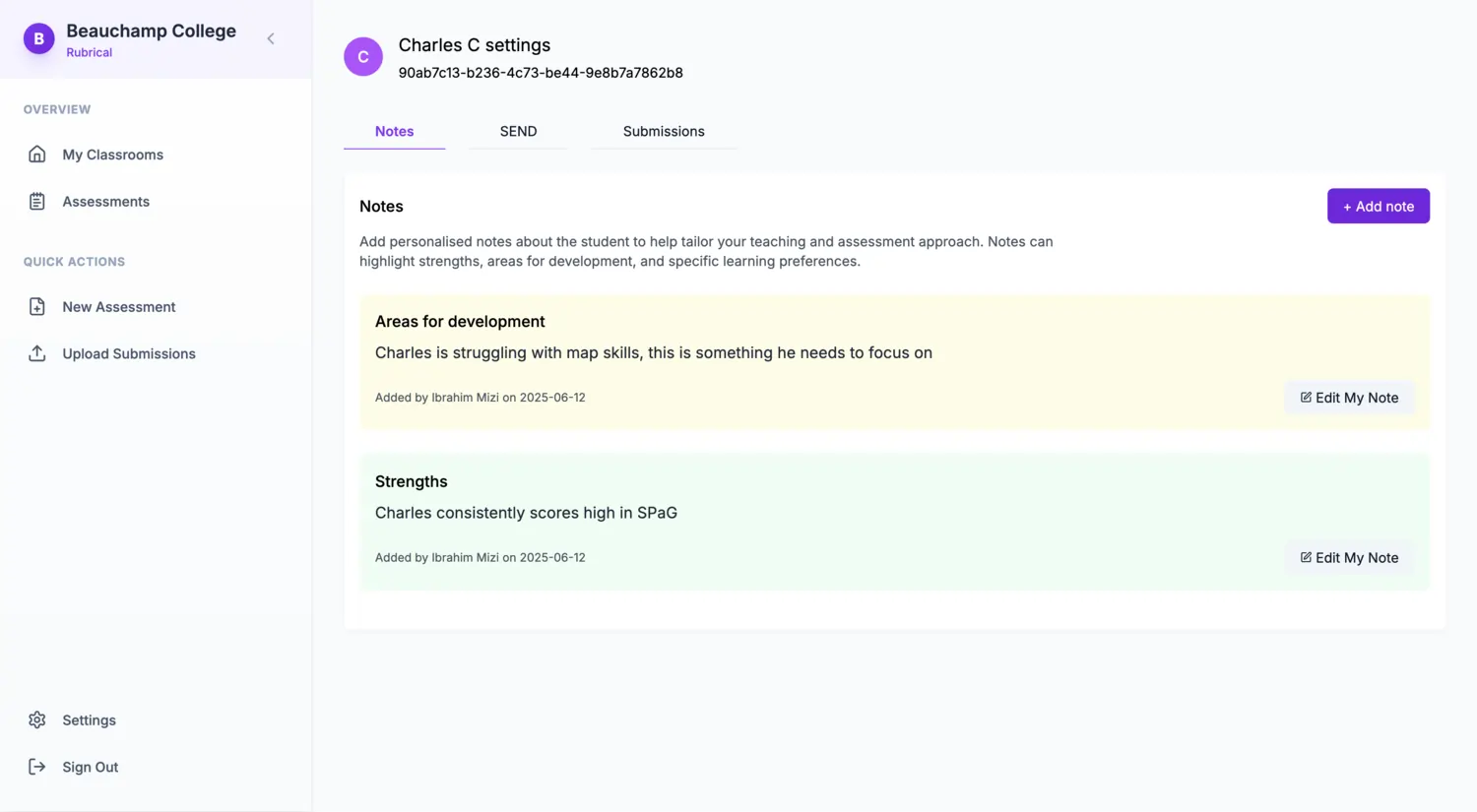Click pencil icon on Areas for development note

point(1306,398)
